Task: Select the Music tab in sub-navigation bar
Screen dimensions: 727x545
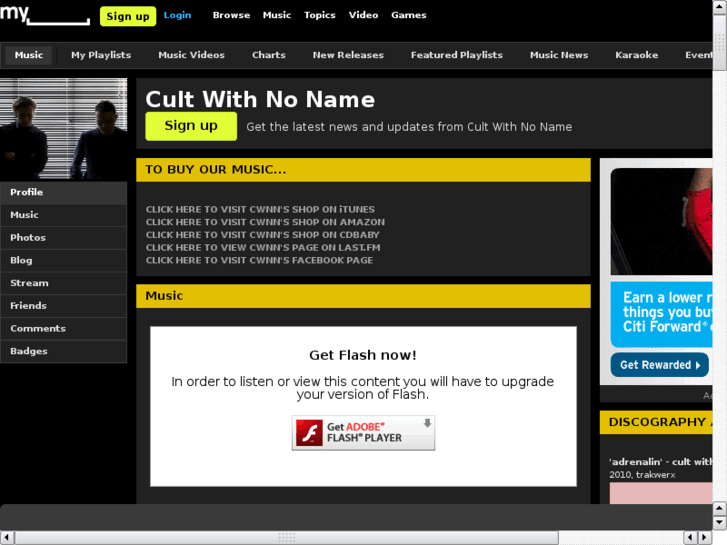Action: 29,55
